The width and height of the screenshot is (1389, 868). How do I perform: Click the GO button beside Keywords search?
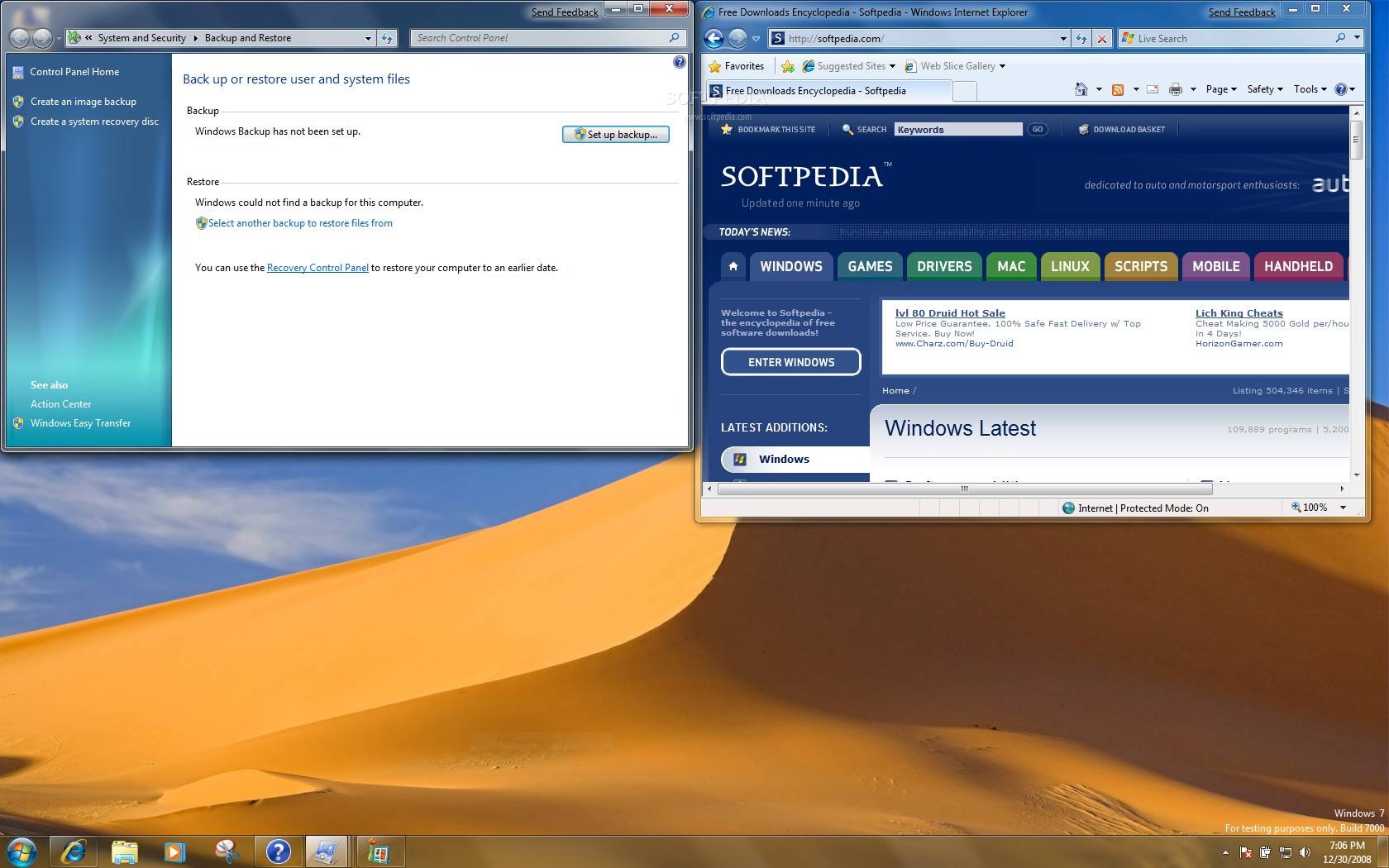1037,129
